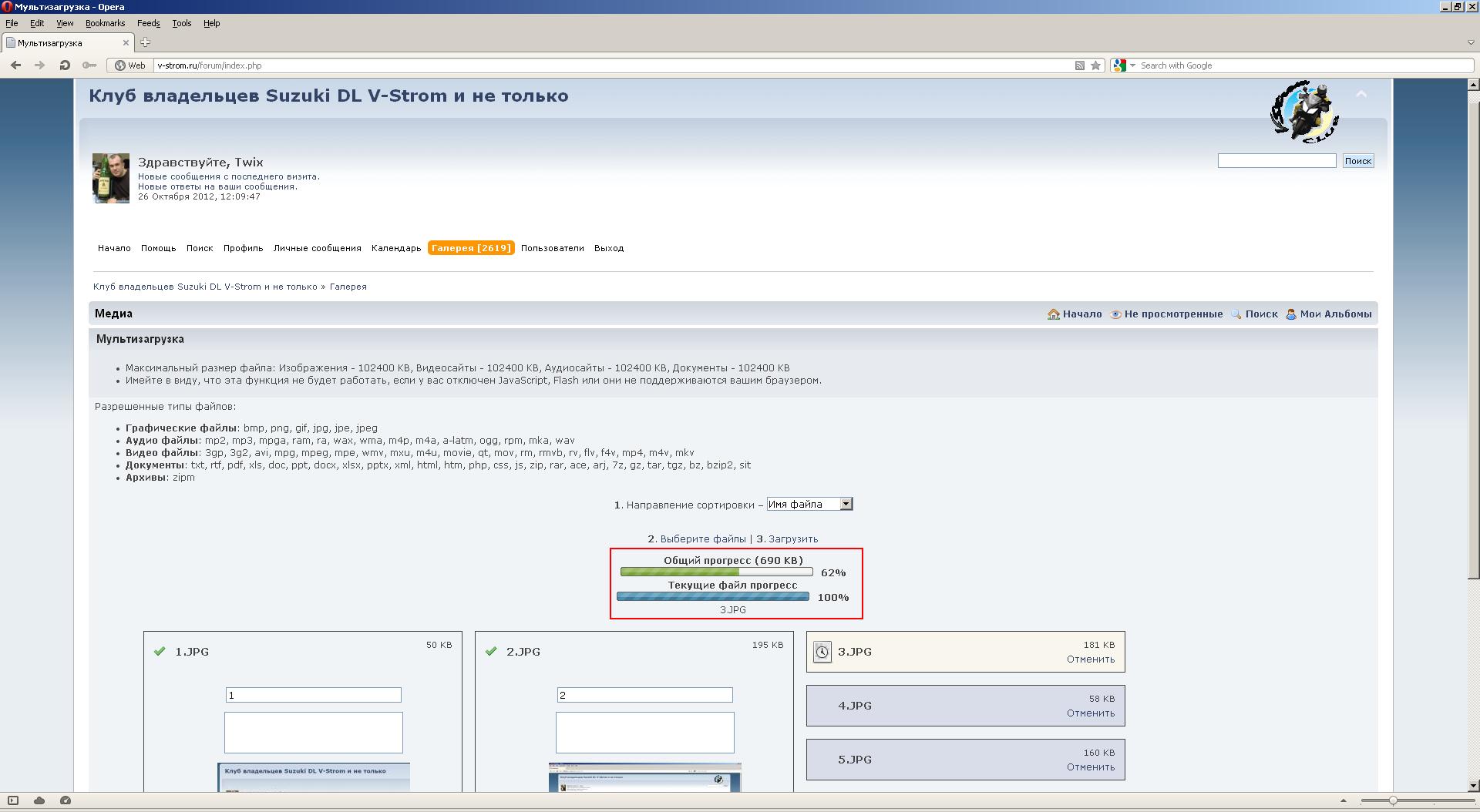1480x812 pixels.
Task: Open the password wand key icon
Action: point(89,65)
